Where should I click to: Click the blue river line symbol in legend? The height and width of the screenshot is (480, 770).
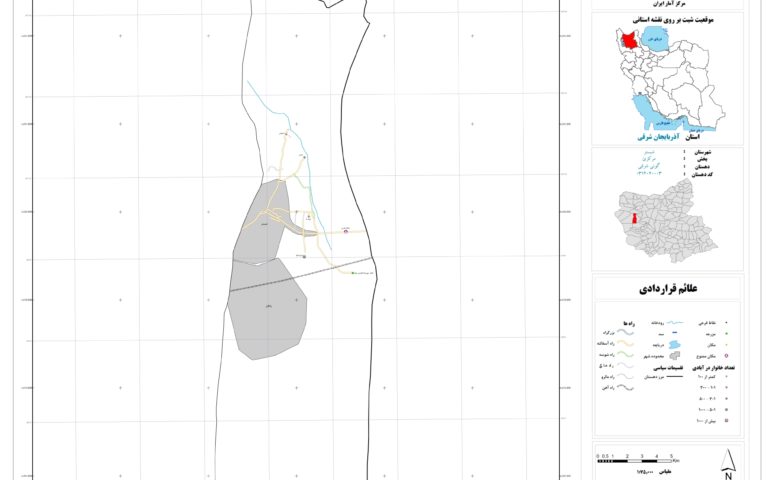(674, 324)
